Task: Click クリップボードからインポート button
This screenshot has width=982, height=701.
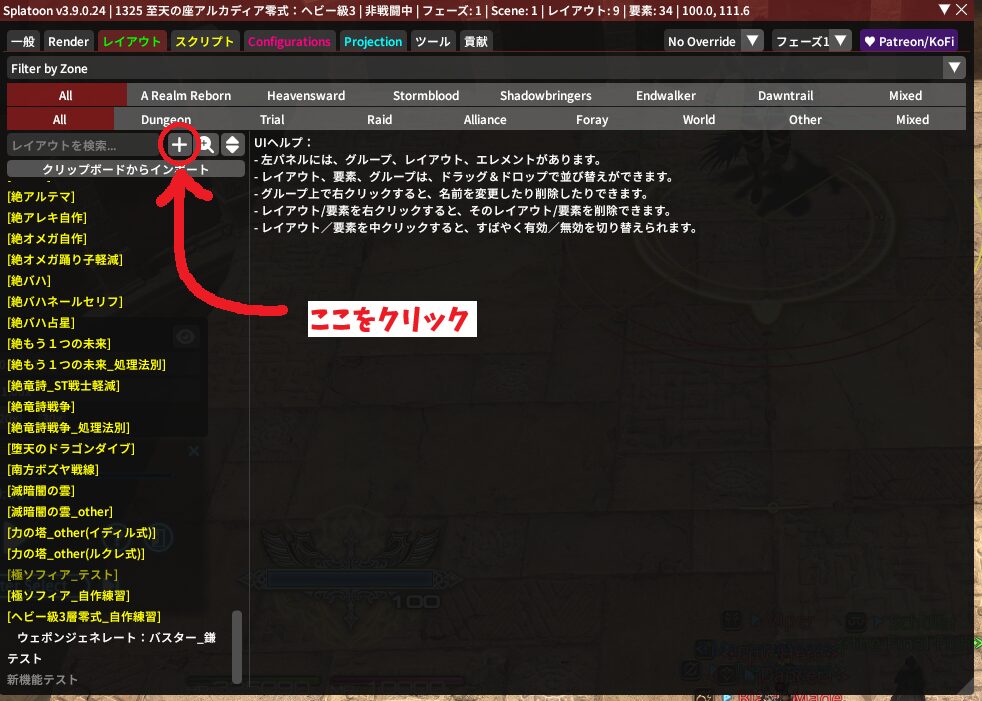Action: coord(126,169)
